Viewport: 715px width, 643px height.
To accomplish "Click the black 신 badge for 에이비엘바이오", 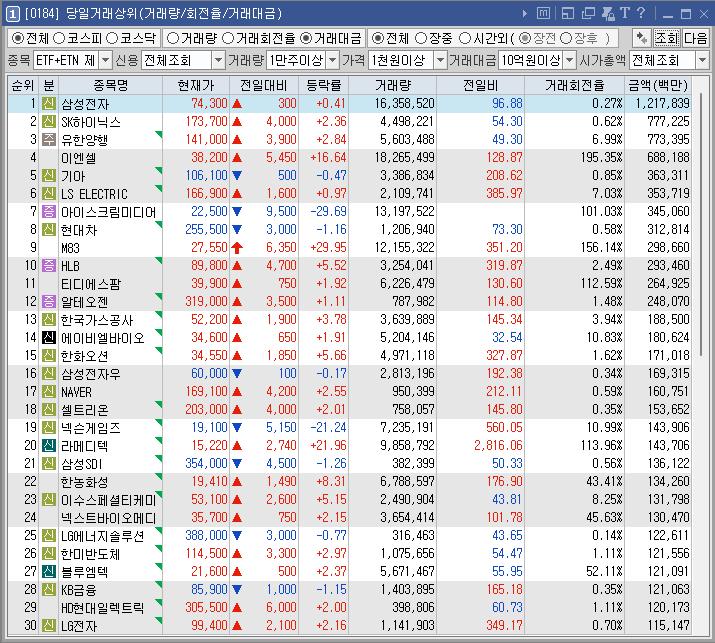I will click(49, 337).
